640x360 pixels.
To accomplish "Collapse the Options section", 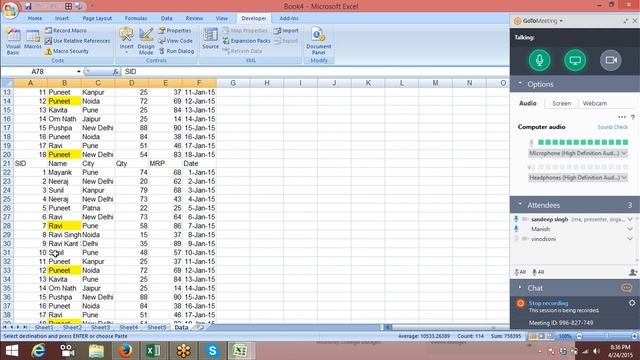I will click(x=520, y=84).
